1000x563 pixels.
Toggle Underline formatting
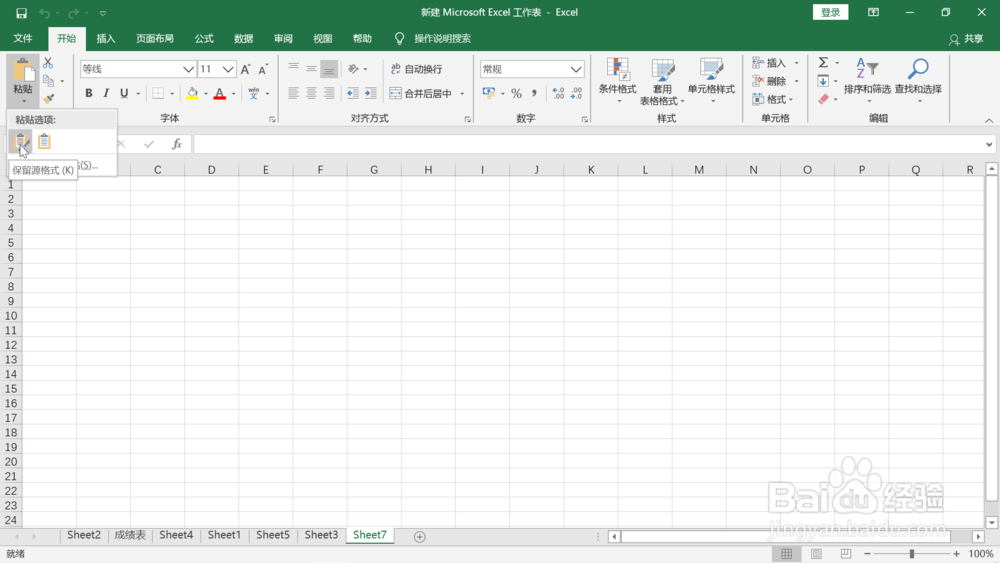click(124, 94)
